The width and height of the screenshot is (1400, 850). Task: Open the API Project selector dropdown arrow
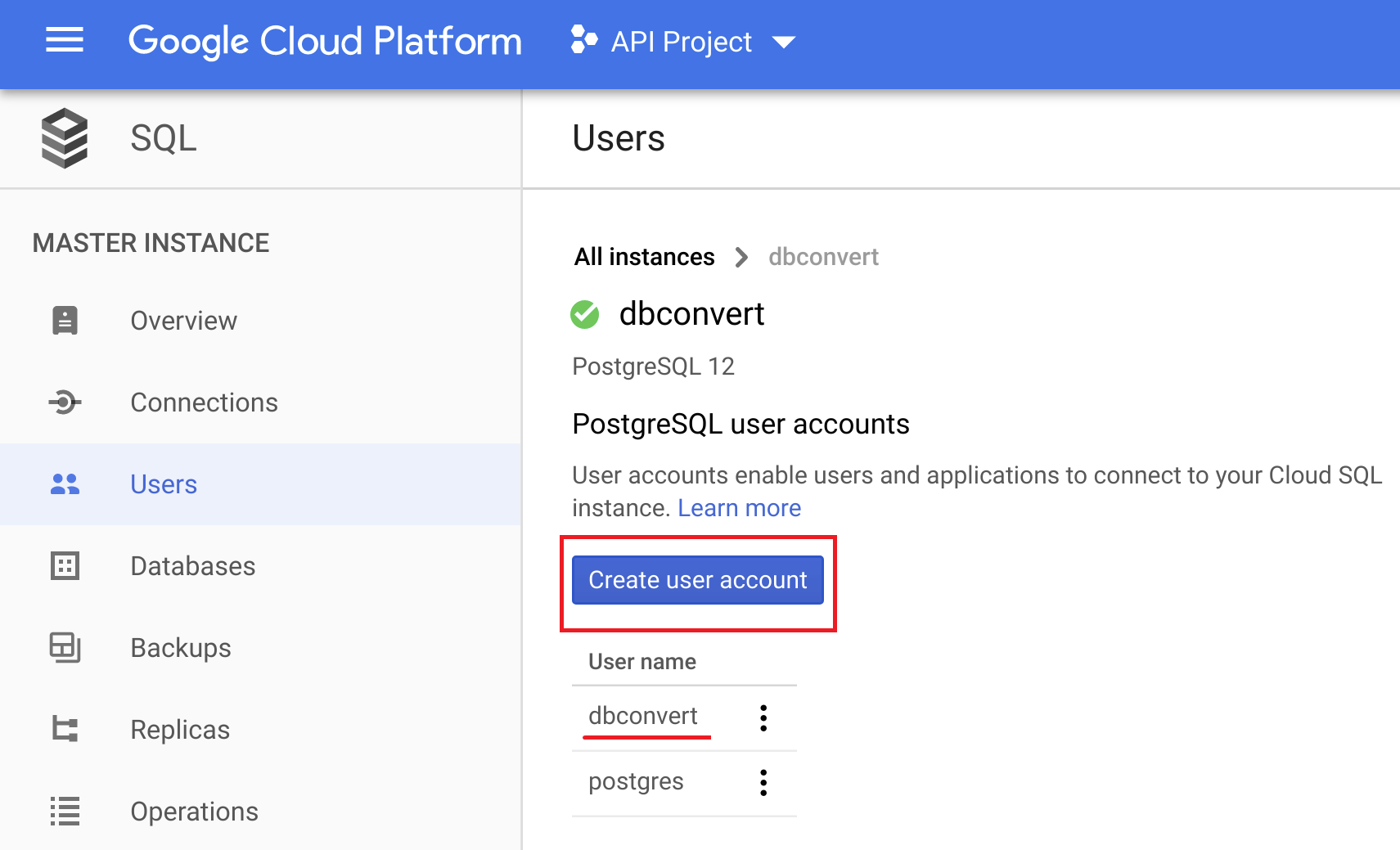tap(784, 43)
